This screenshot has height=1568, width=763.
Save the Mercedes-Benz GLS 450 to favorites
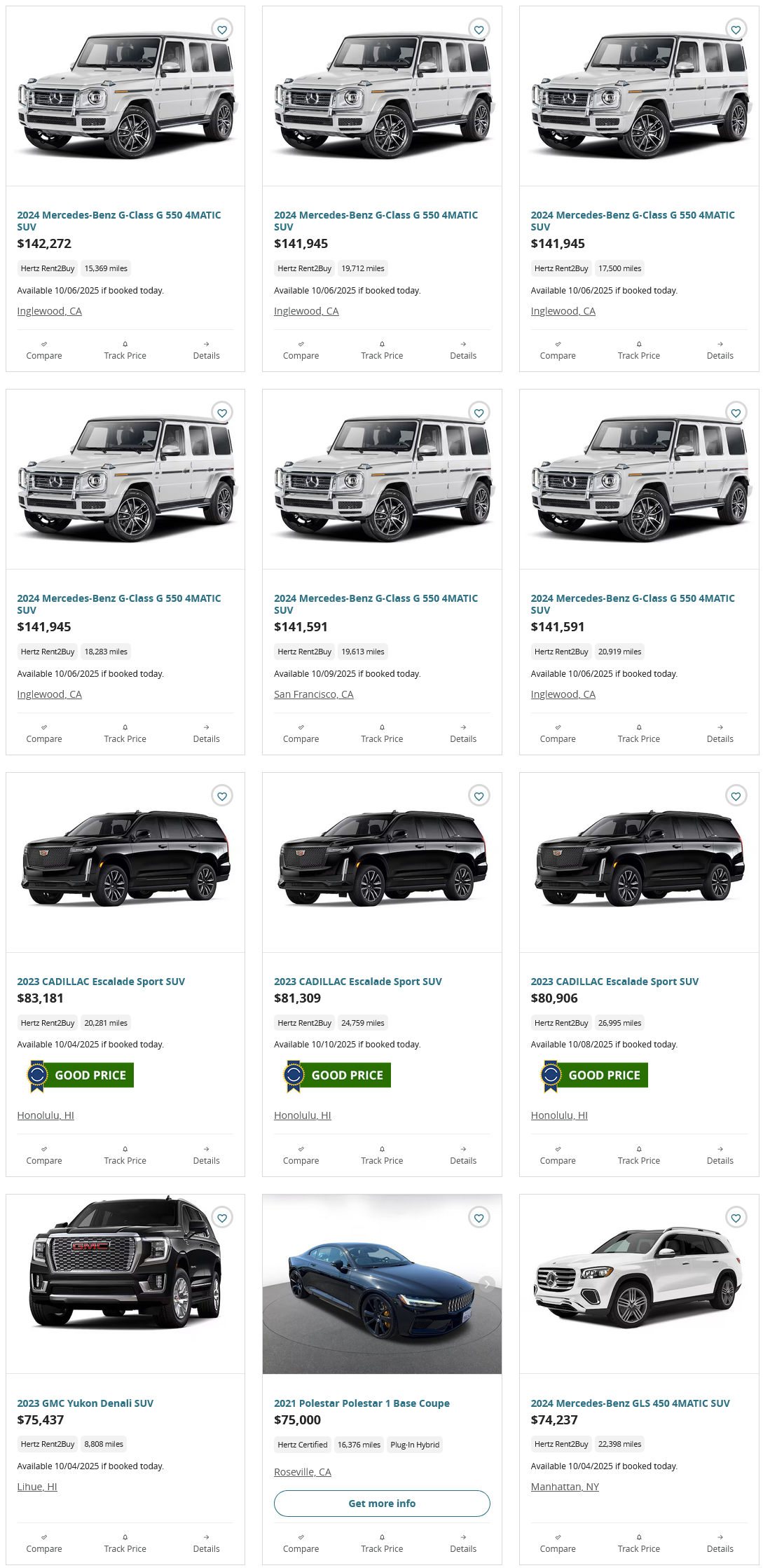736,1218
